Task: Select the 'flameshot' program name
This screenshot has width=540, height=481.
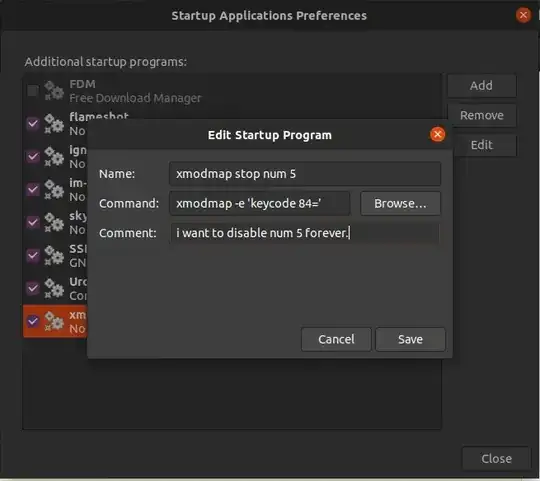Action: coord(99,116)
